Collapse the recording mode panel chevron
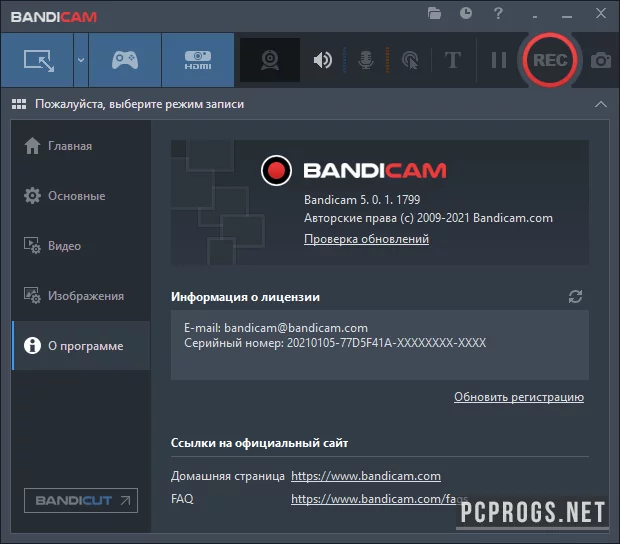The width and height of the screenshot is (620, 544). click(601, 104)
